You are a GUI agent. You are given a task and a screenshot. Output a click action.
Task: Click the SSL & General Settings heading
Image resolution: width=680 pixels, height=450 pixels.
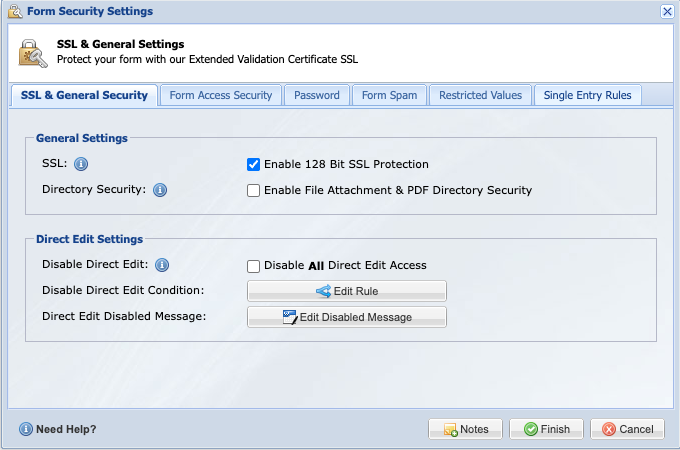pos(121,44)
